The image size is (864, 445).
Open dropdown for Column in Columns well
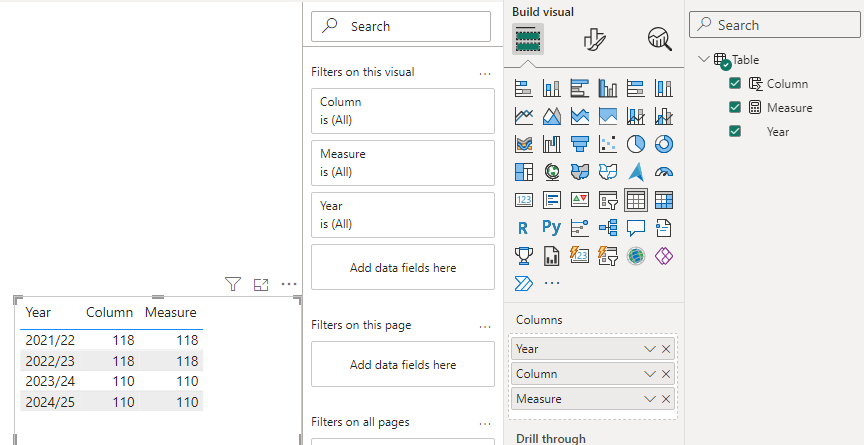[x=650, y=374]
